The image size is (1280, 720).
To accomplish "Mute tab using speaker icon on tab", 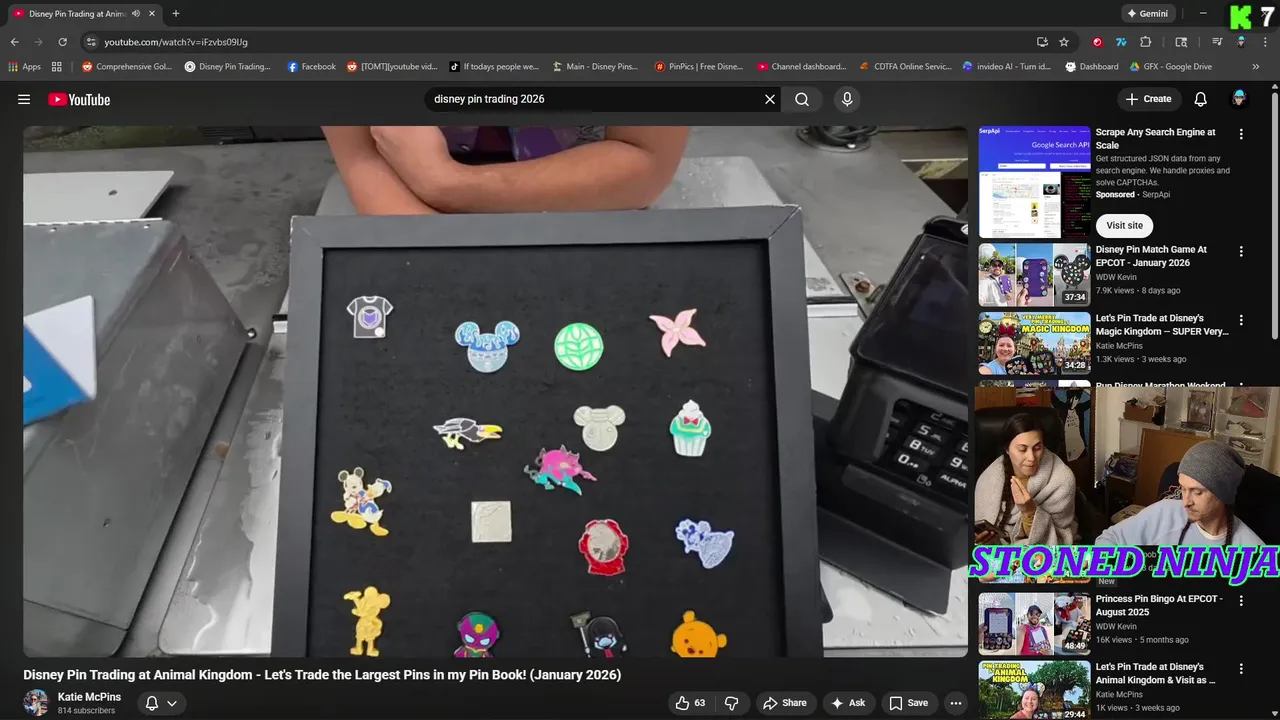I will point(136,14).
